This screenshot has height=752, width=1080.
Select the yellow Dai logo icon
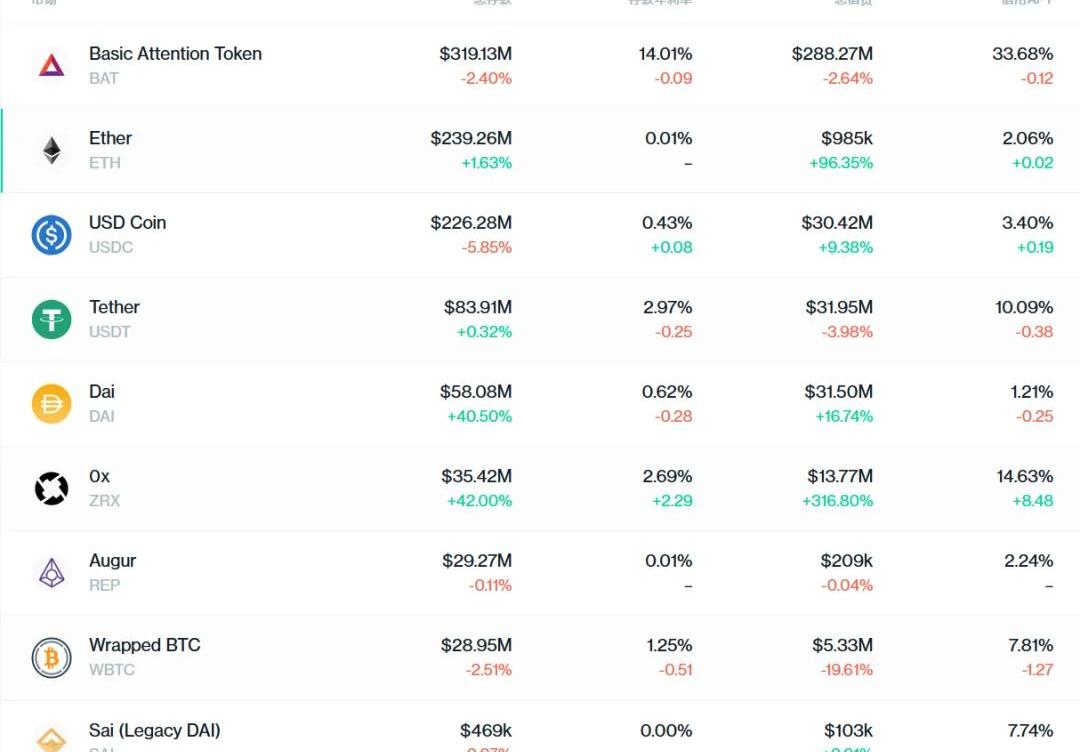[51, 404]
